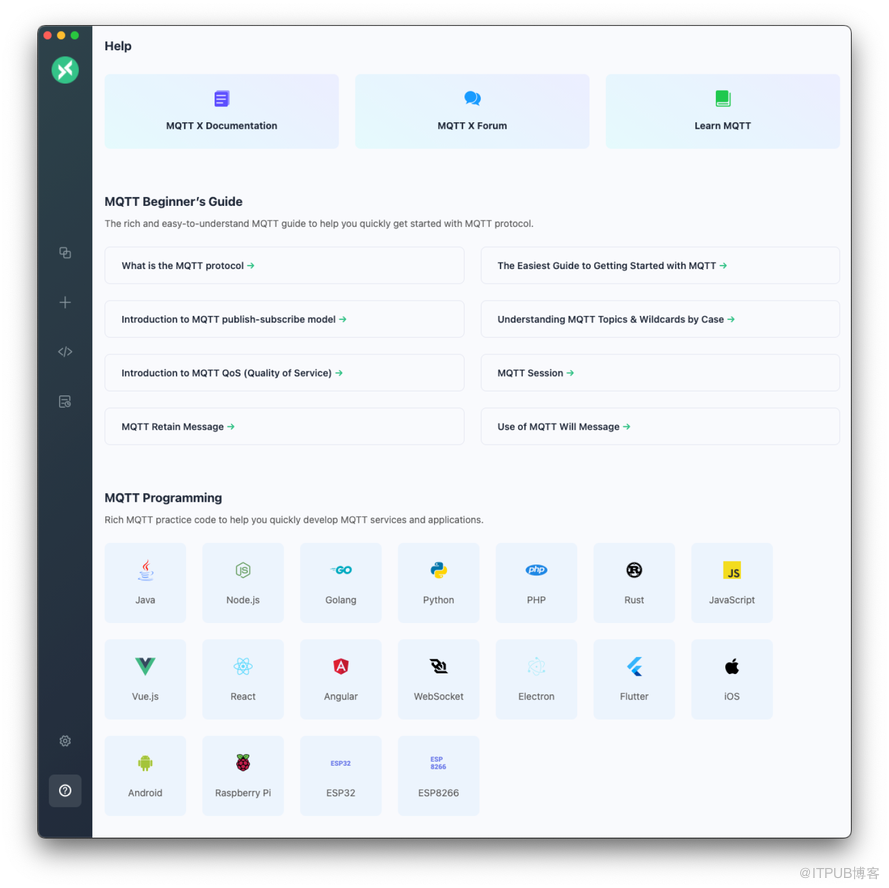Click the 'Help' page title
This screenshot has height=888, width=889.
118,46
